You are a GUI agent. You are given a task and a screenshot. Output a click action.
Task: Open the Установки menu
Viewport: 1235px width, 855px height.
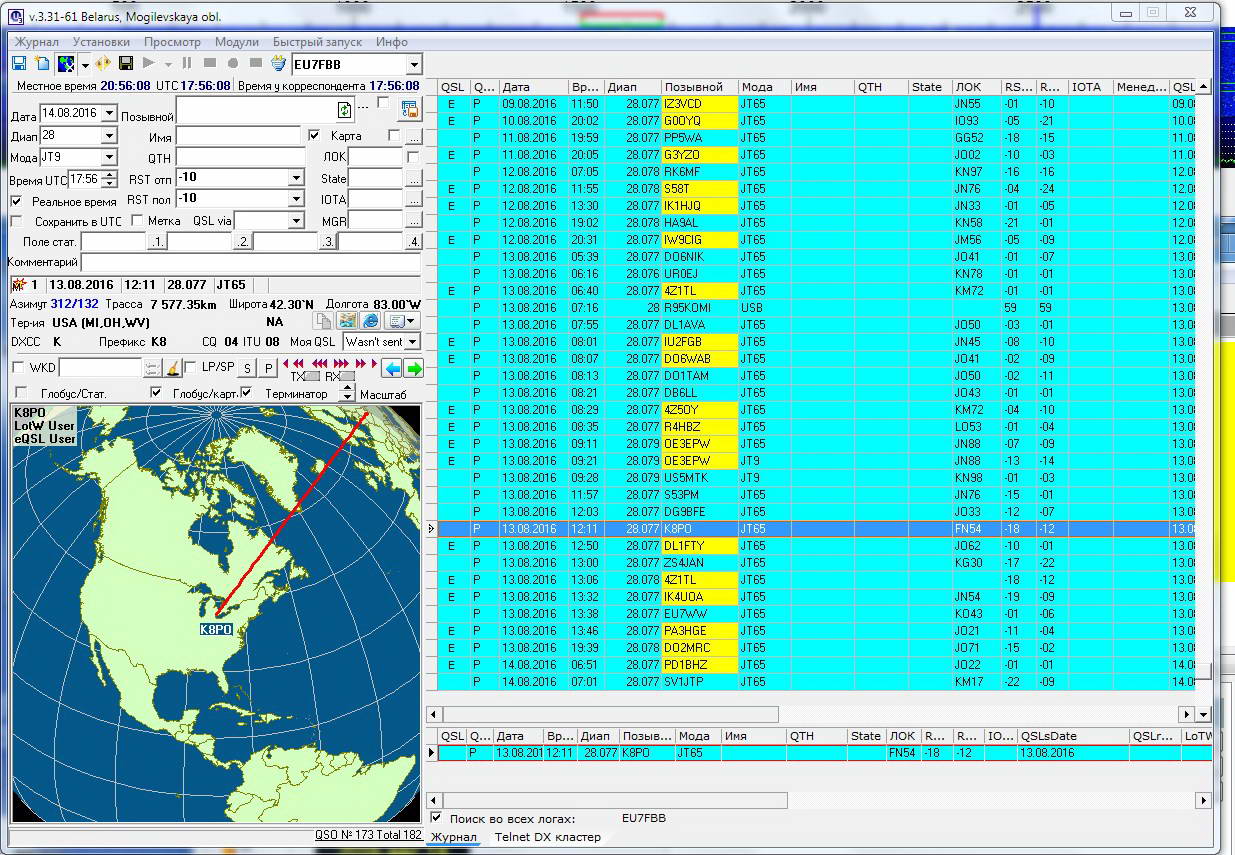(x=101, y=42)
